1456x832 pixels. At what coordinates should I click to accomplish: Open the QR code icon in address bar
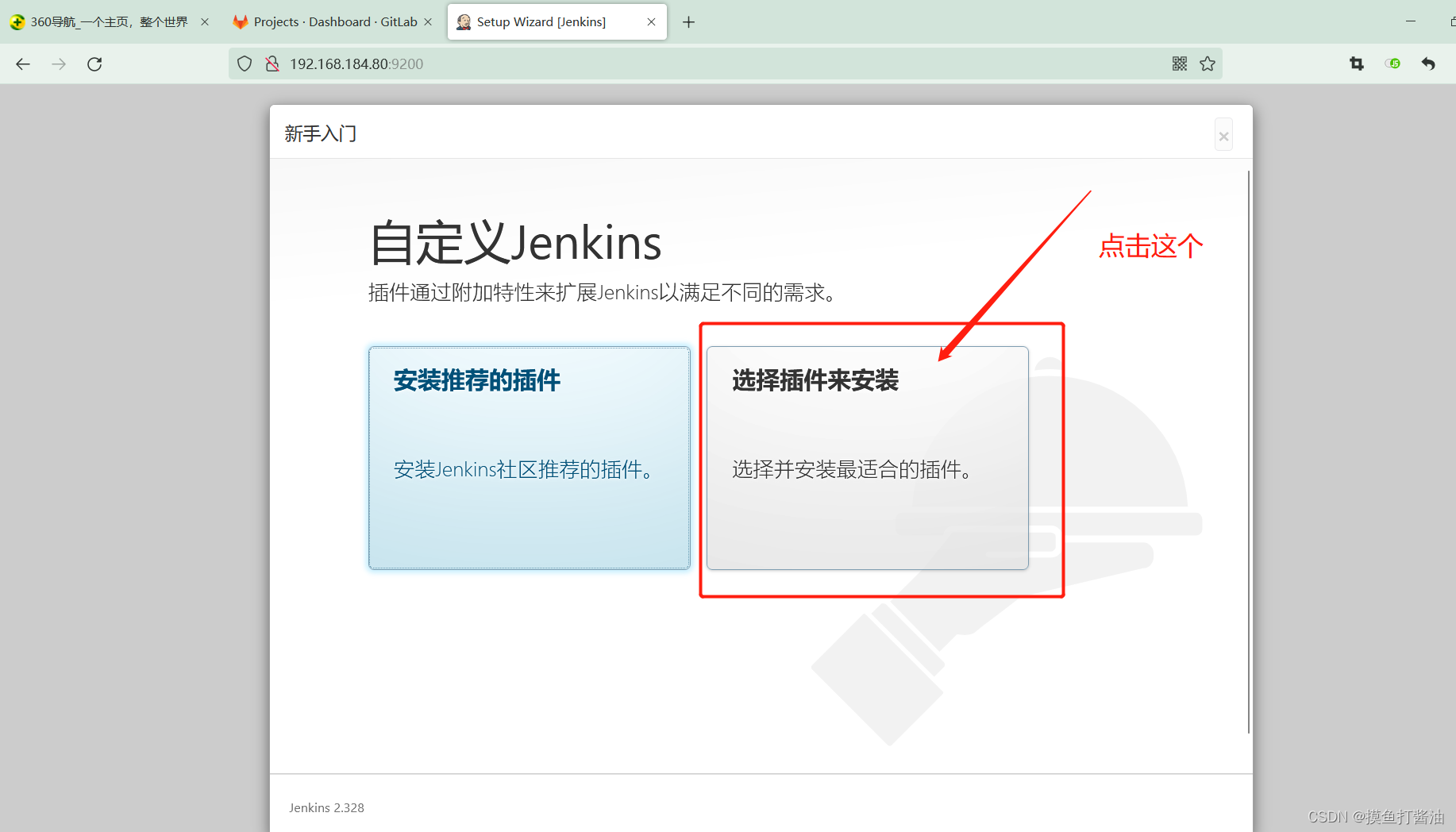[1180, 64]
